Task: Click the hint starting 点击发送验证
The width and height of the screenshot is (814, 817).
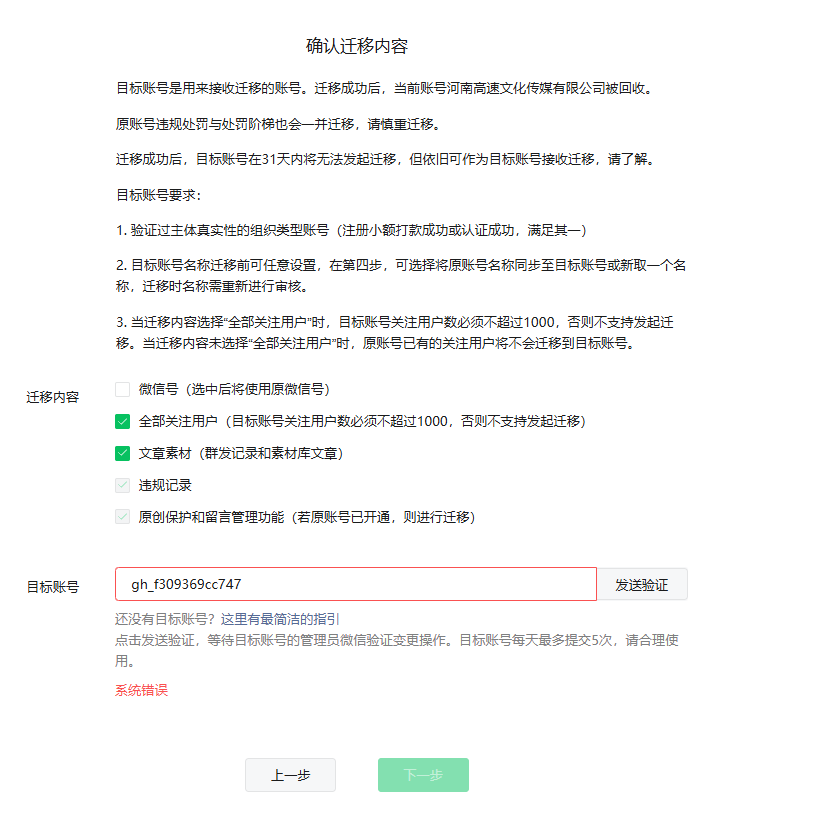Action: (x=397, y=650)
